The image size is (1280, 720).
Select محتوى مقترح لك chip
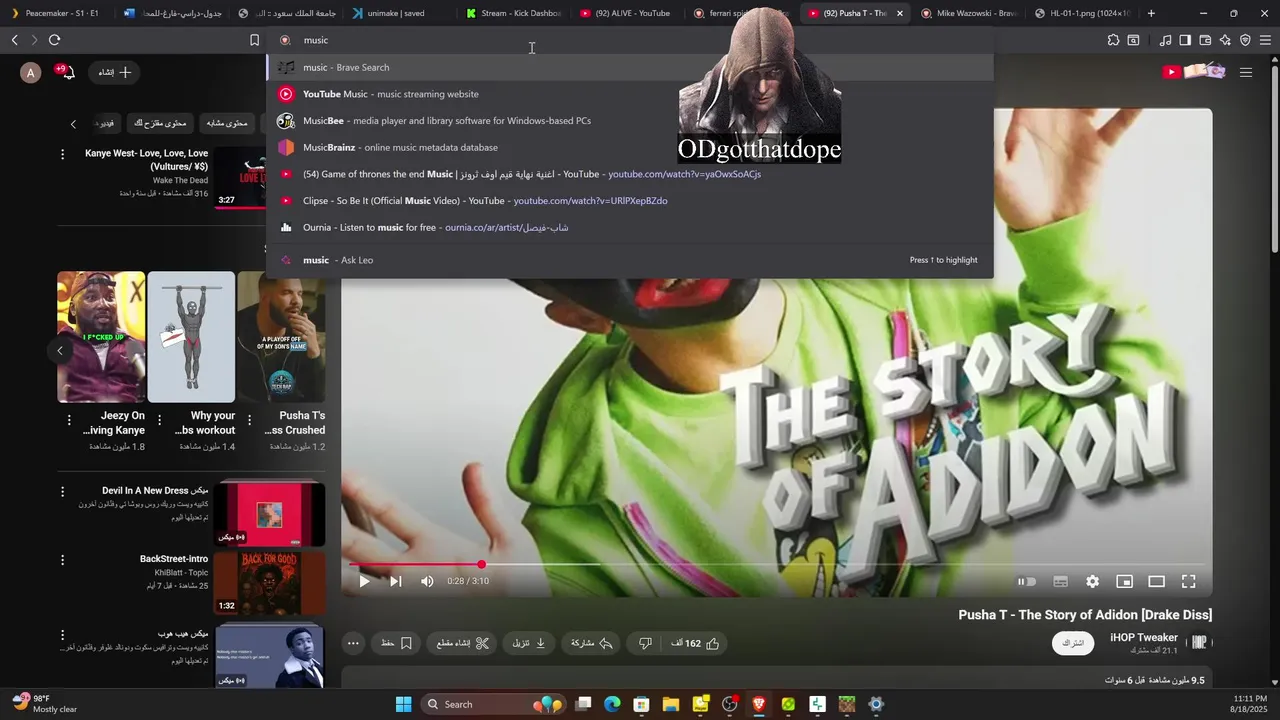click(x=160, y=123)
